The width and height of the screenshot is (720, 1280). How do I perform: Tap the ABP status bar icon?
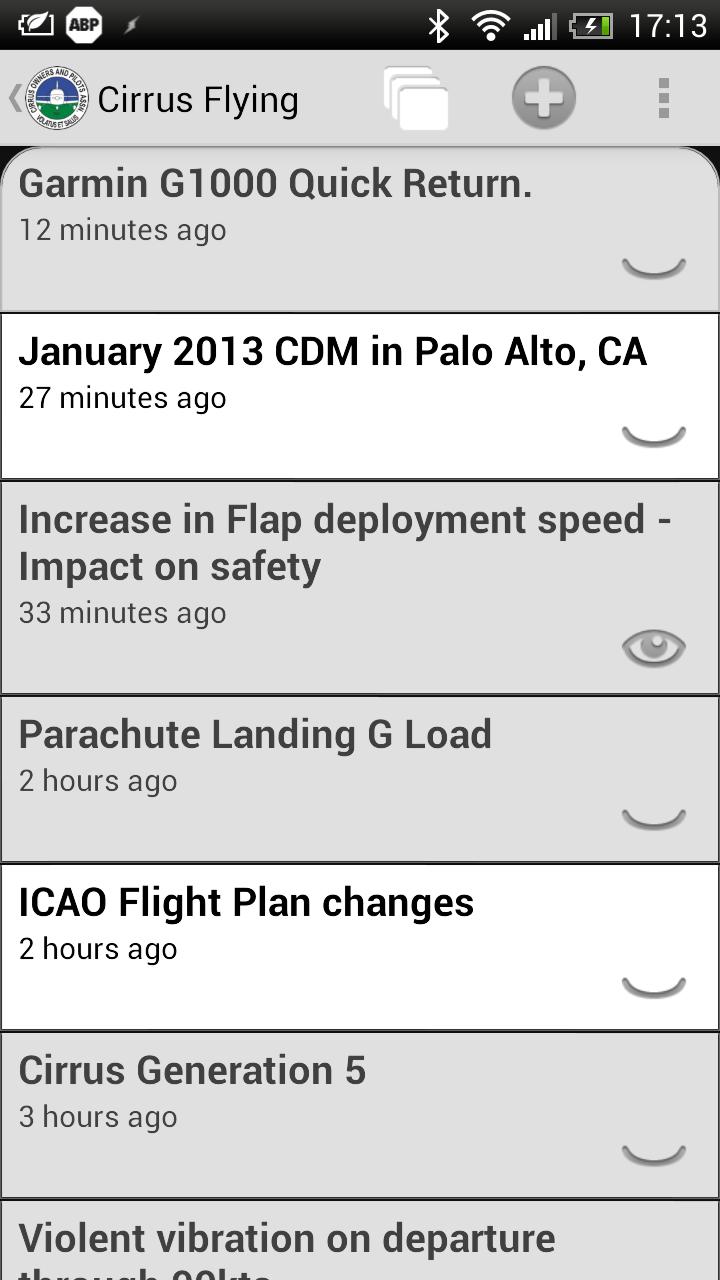[84, 25]
